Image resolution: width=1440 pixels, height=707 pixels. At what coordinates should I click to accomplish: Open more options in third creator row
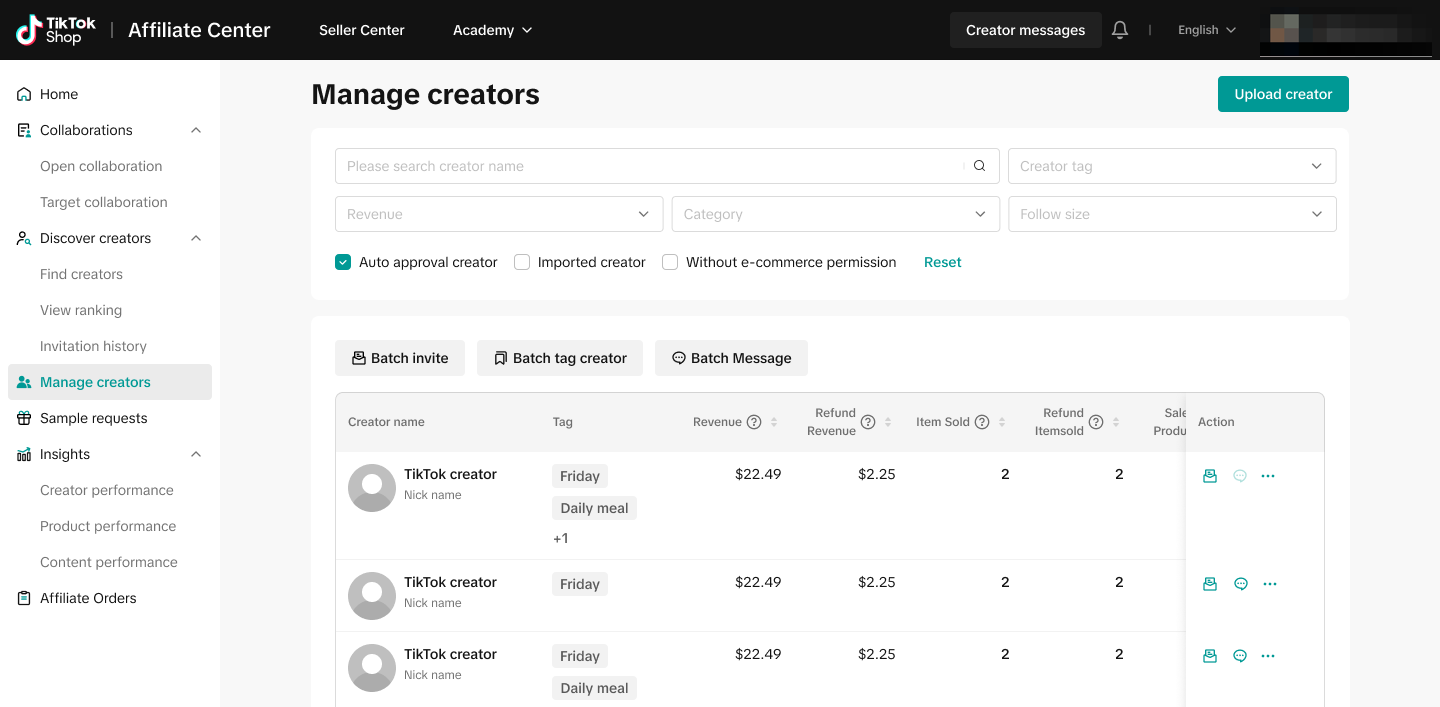pyautogui.click(x=1269, y=656)
